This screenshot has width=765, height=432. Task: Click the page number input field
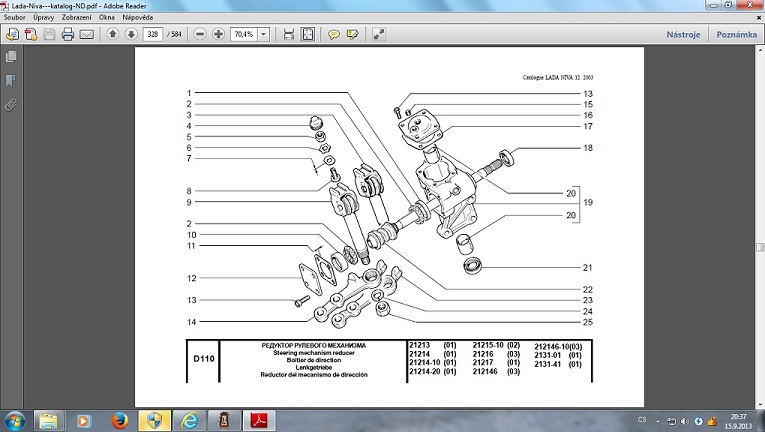(x=153, y=34)
